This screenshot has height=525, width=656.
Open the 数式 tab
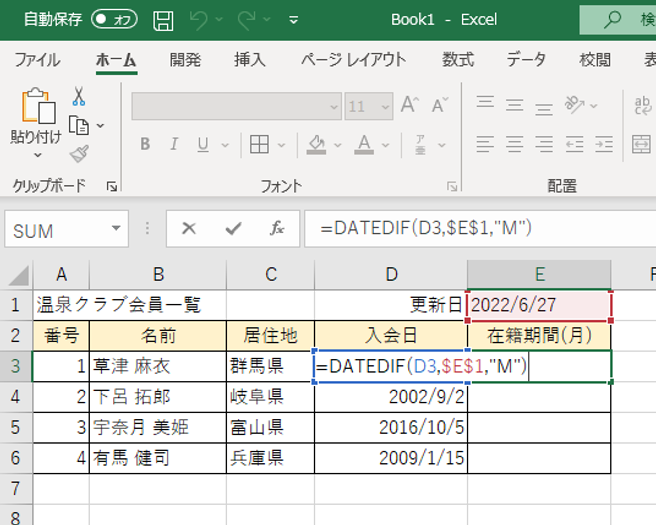click(x=458, y=60)
